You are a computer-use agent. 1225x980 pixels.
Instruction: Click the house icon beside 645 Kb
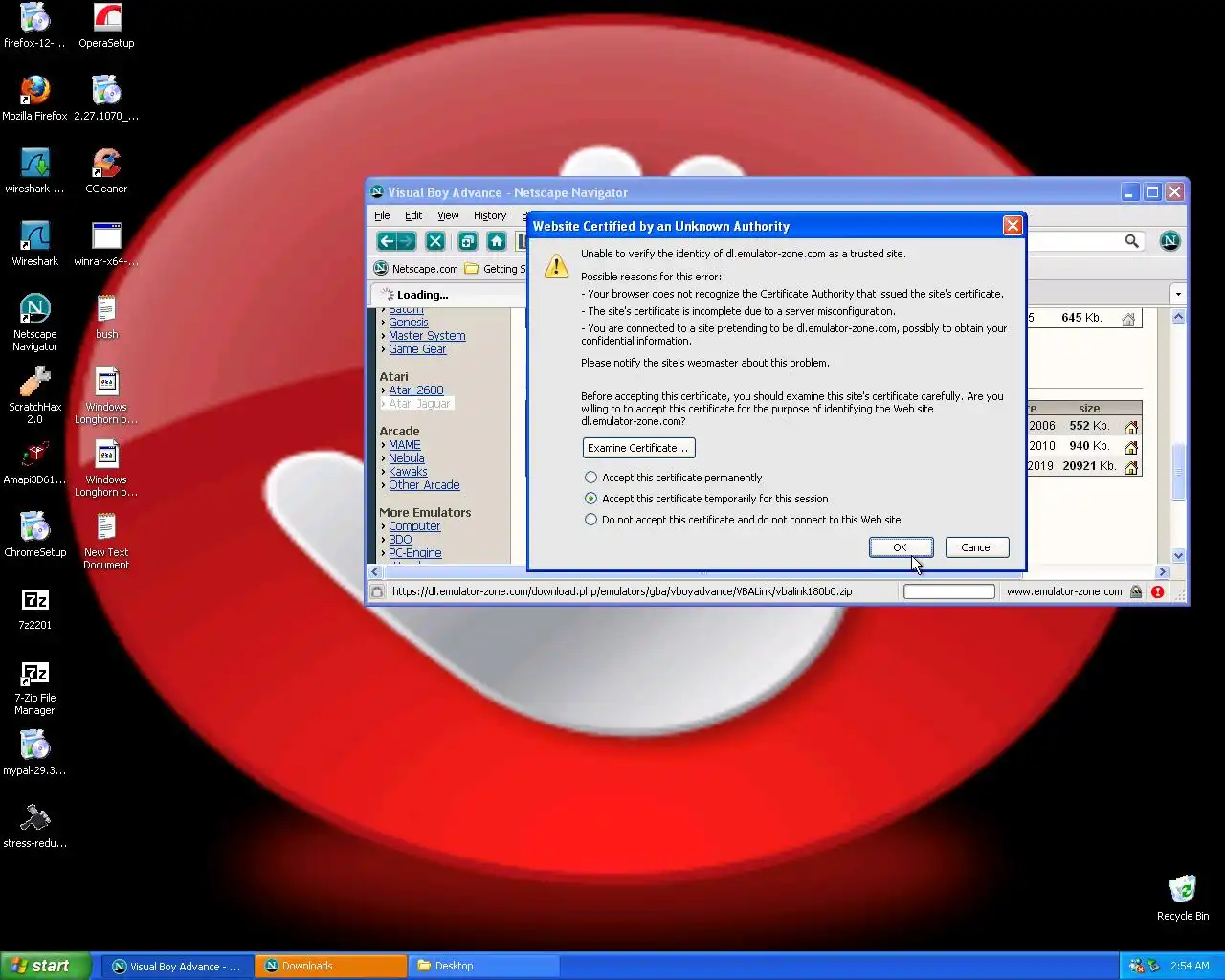coord(1128,319)
